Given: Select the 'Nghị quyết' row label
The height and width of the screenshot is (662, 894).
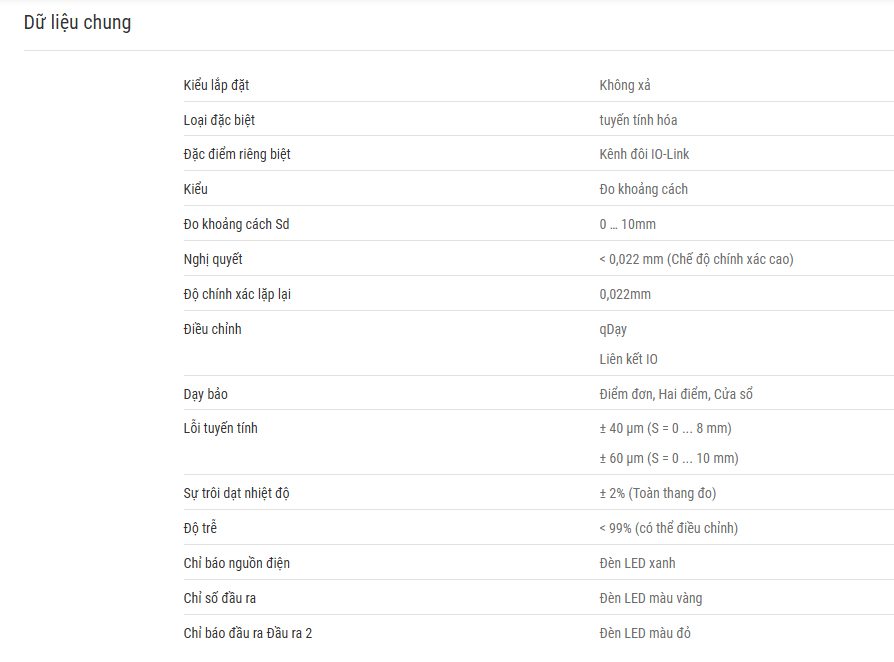Looking at the screenshot, I should pos(213,259).
